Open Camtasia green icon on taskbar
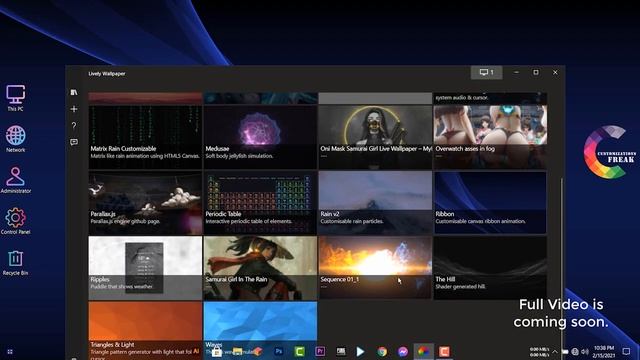 299,351
